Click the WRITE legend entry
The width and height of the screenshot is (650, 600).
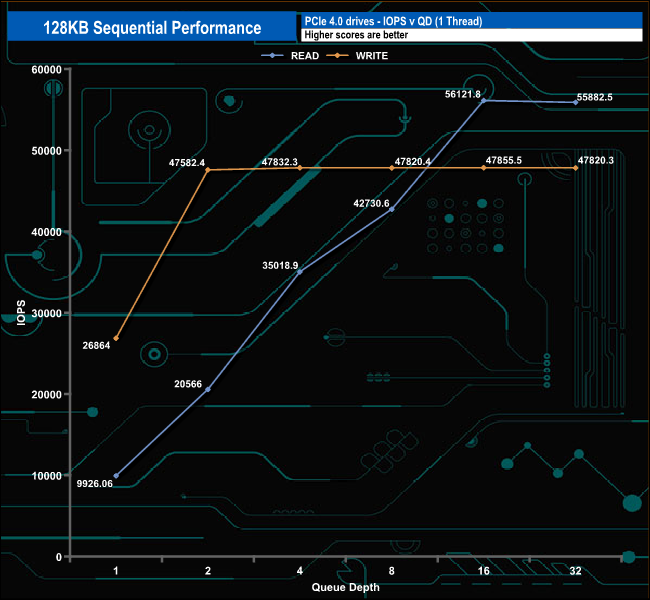357,56
